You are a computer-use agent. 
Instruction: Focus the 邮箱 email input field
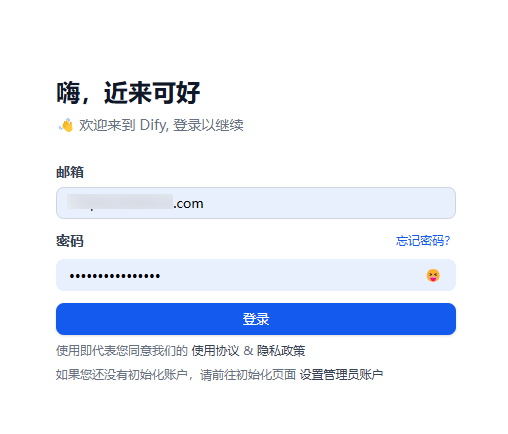coord(256,203)
